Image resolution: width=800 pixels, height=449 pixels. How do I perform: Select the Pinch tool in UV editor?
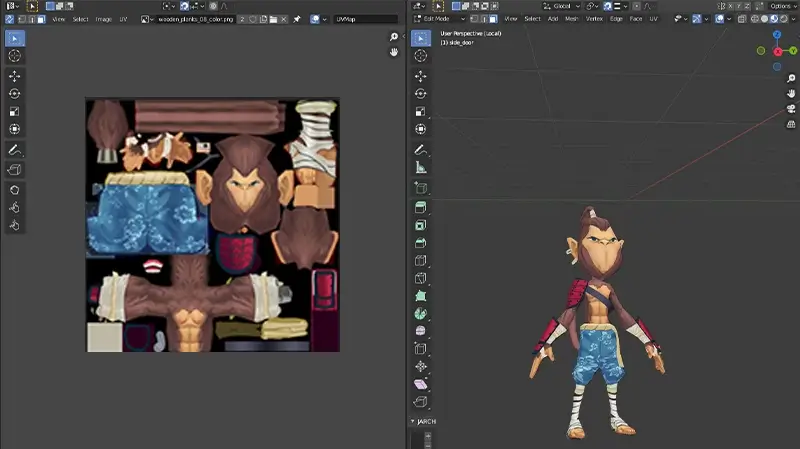(14, 225)
